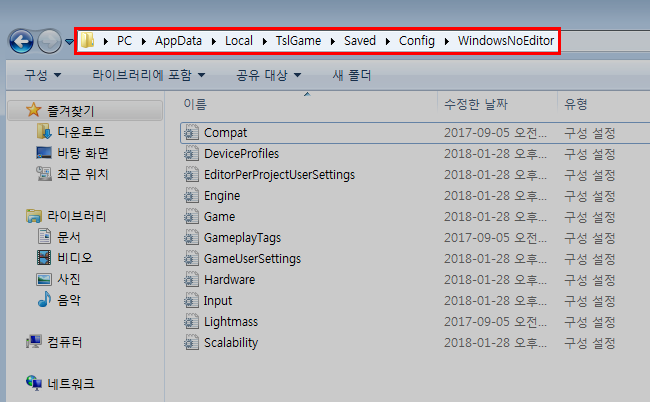This screenshot has width=650, height=402.
Task: Open 최근 위치 recent places
Action: tap(83, 174)
